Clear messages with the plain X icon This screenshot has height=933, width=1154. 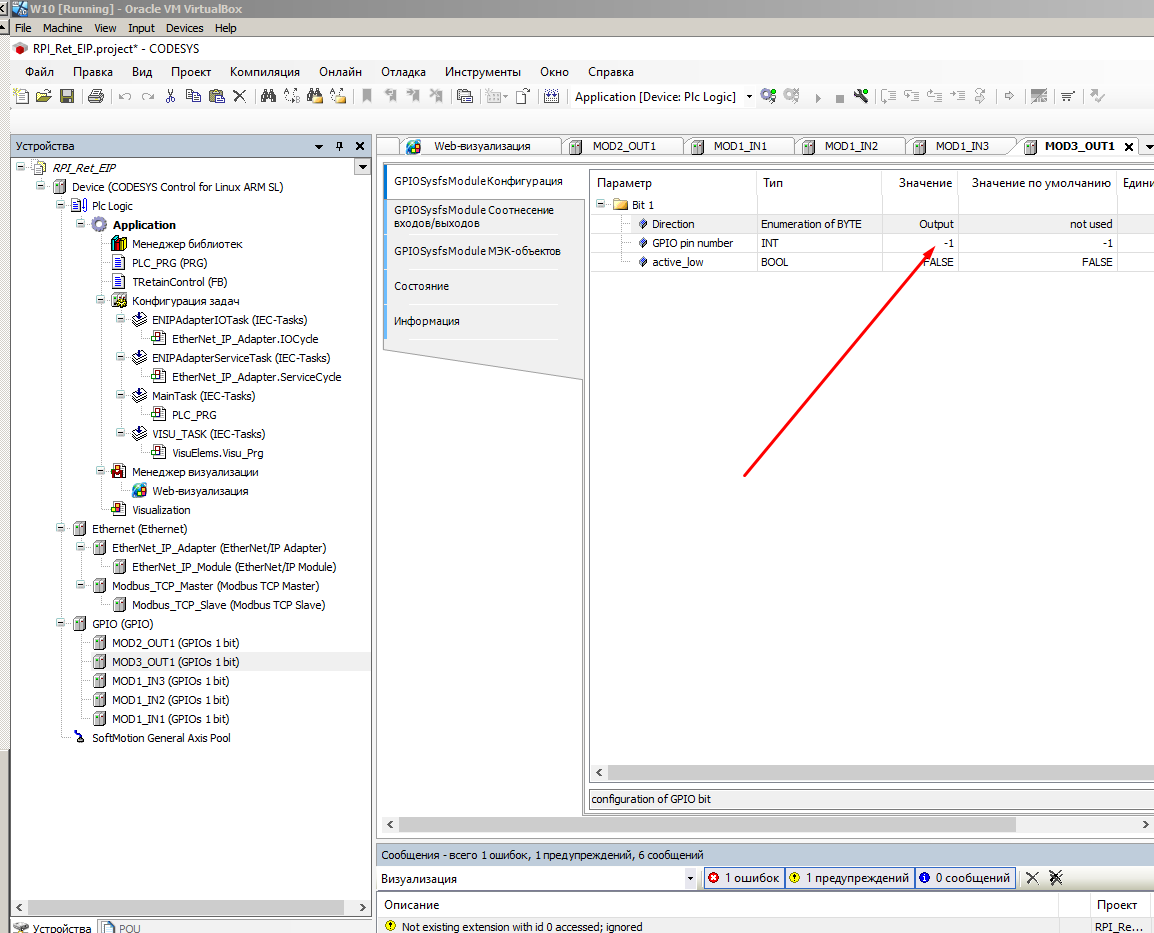click(1033, 878)
